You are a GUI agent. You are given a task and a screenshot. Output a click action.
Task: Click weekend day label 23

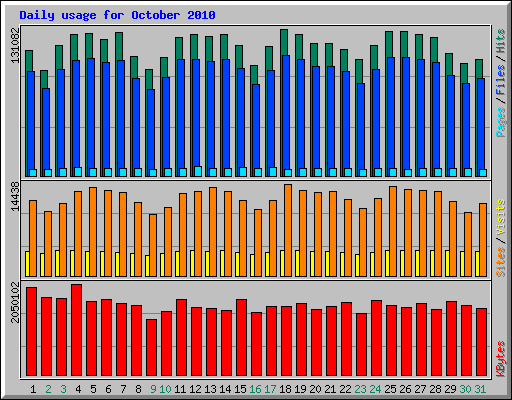point(360,389)
